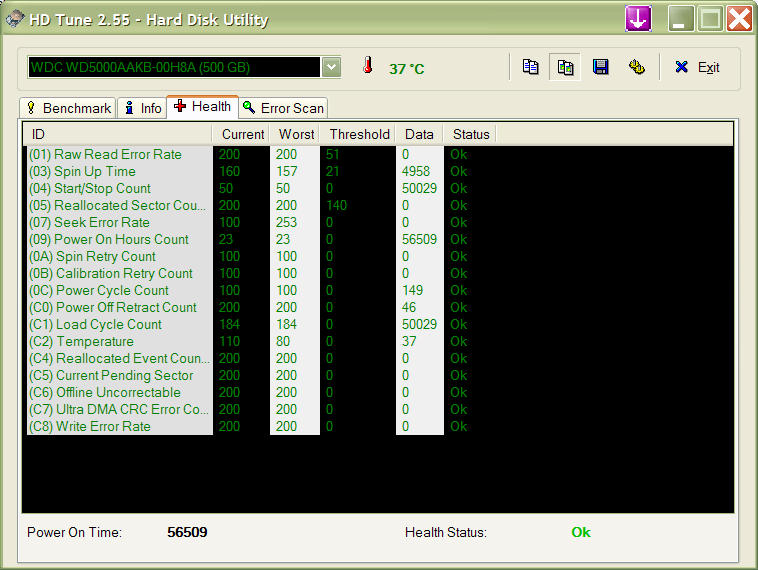Select the Health tab
Screen dimensions: 758x570
point(203,106)
